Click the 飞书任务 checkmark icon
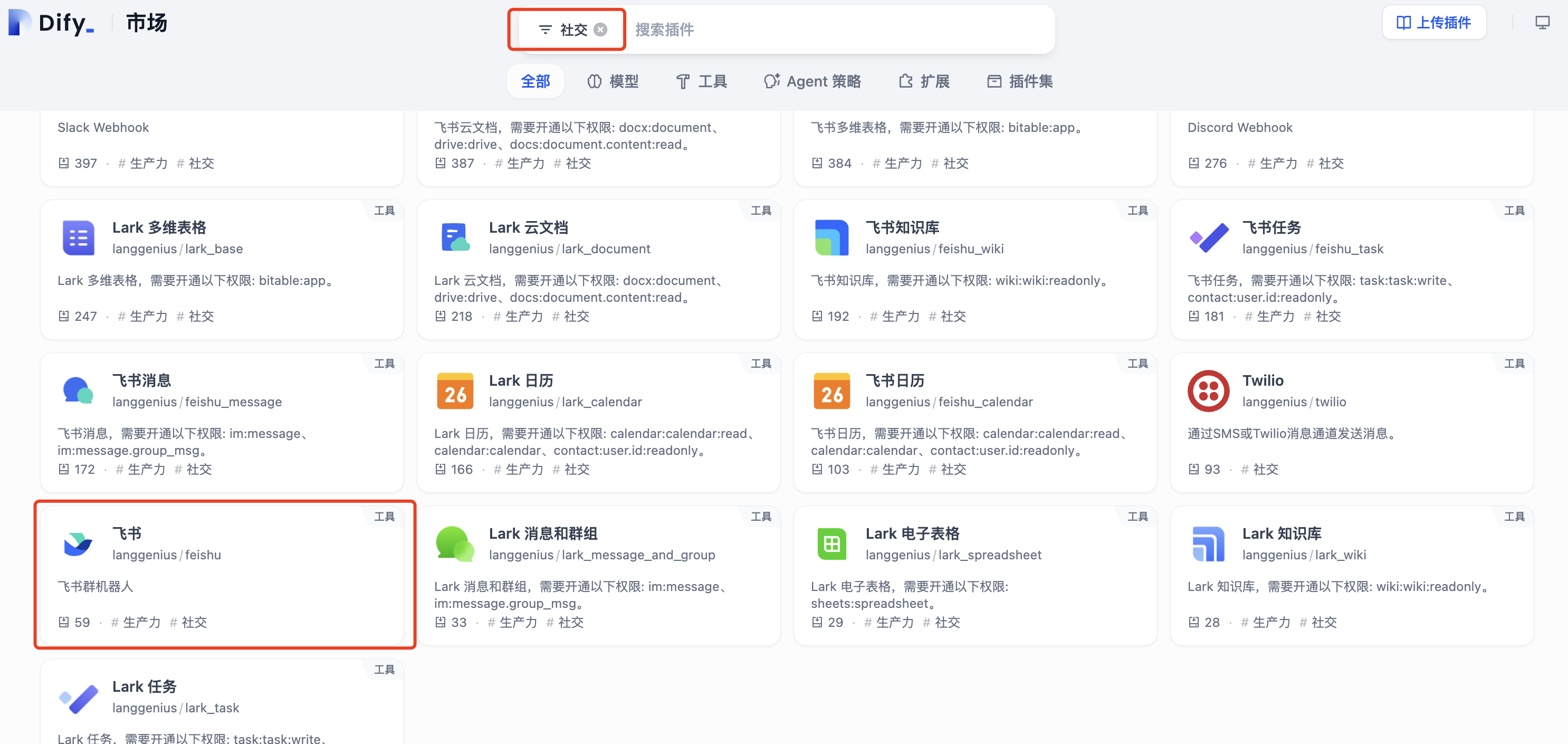 coord(1208,238)
